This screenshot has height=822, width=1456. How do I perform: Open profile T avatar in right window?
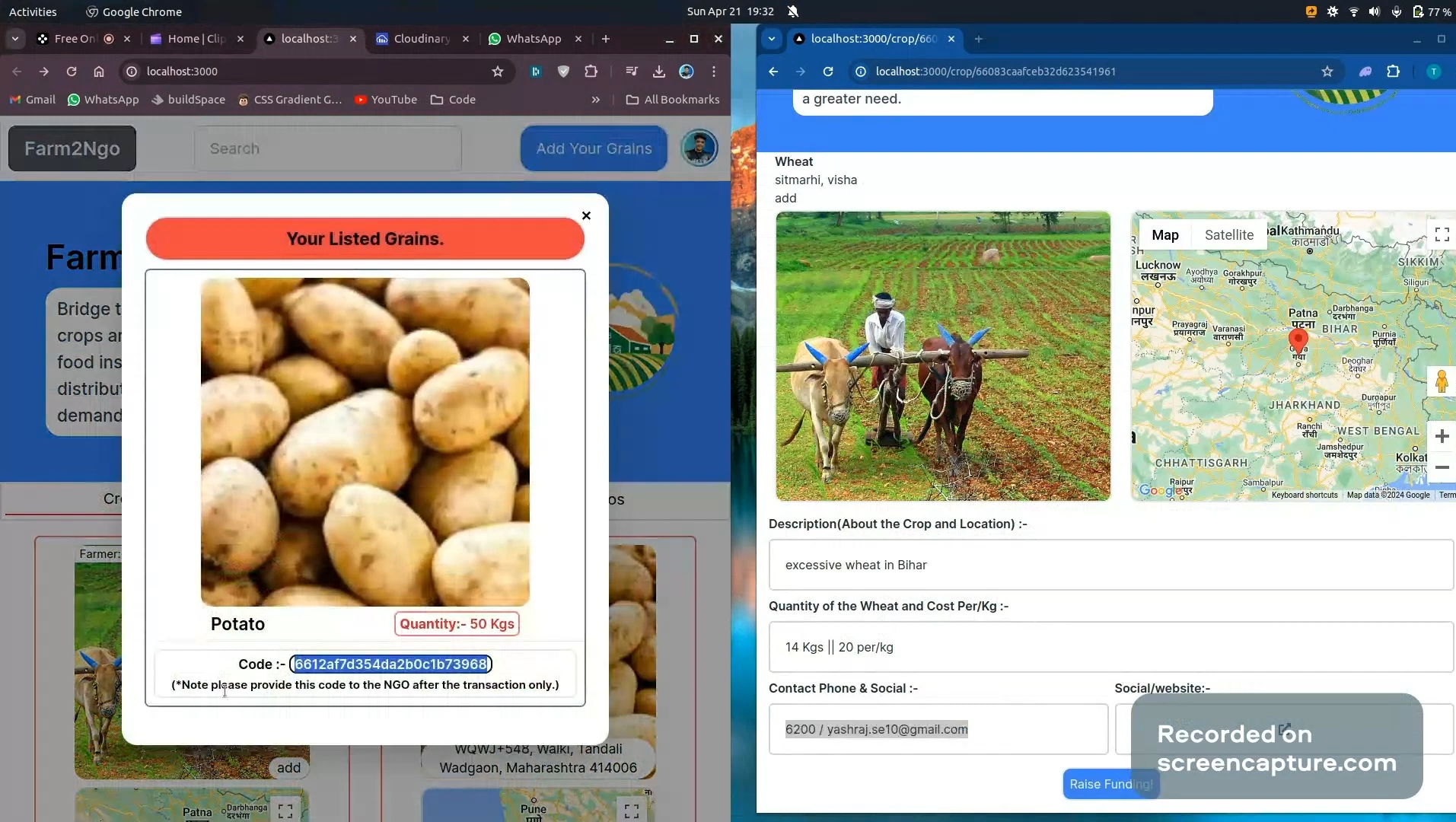click(1434, 72)
